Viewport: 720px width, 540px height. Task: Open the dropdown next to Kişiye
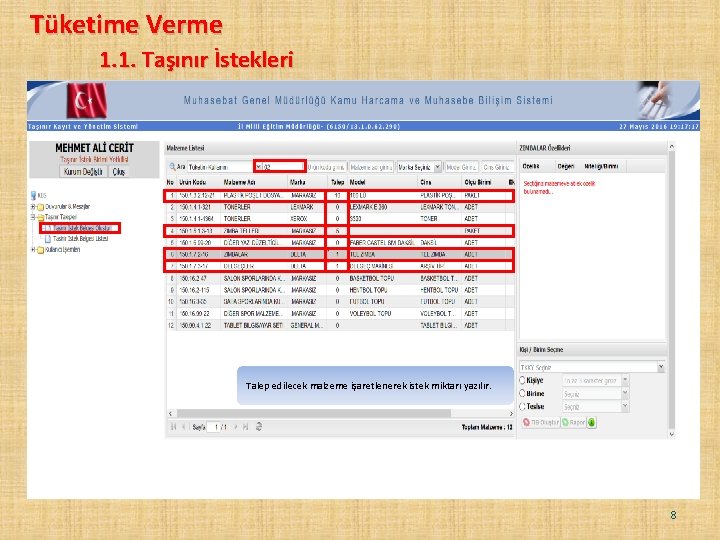point(624,381)
